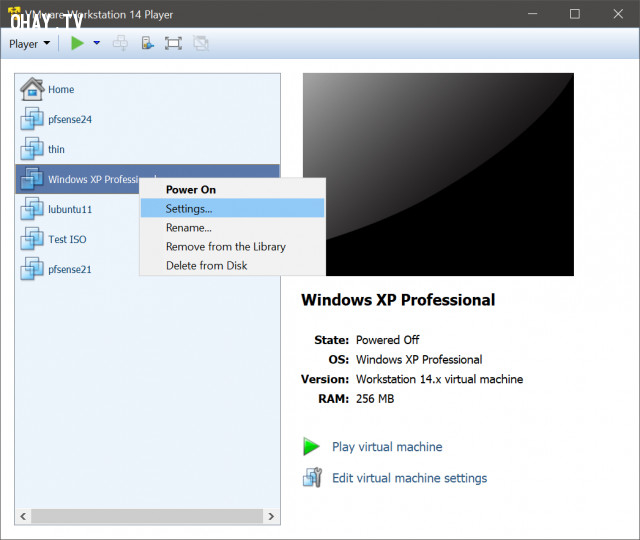Viewport: 640px width, 540px height.
Task: Close the VMware Player window
Action: 618,14
